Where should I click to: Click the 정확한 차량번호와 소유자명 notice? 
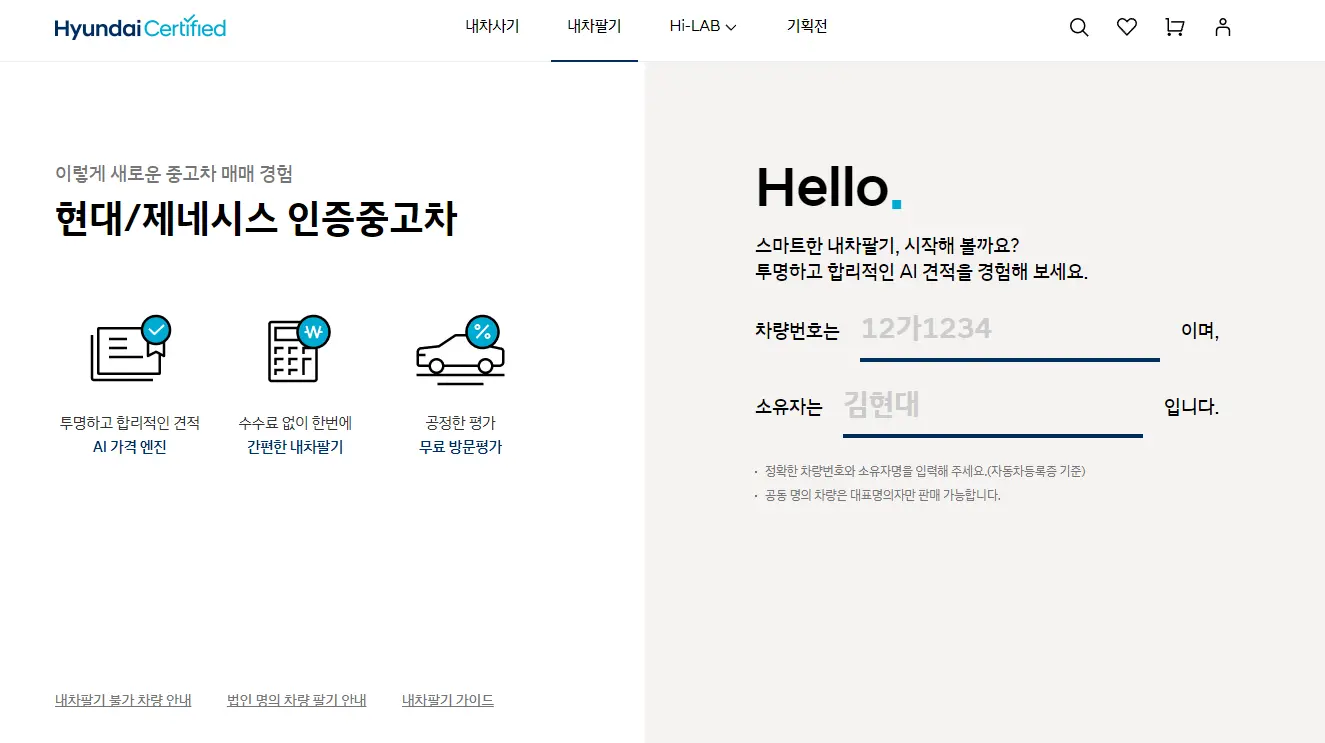(x=925, y=471)
